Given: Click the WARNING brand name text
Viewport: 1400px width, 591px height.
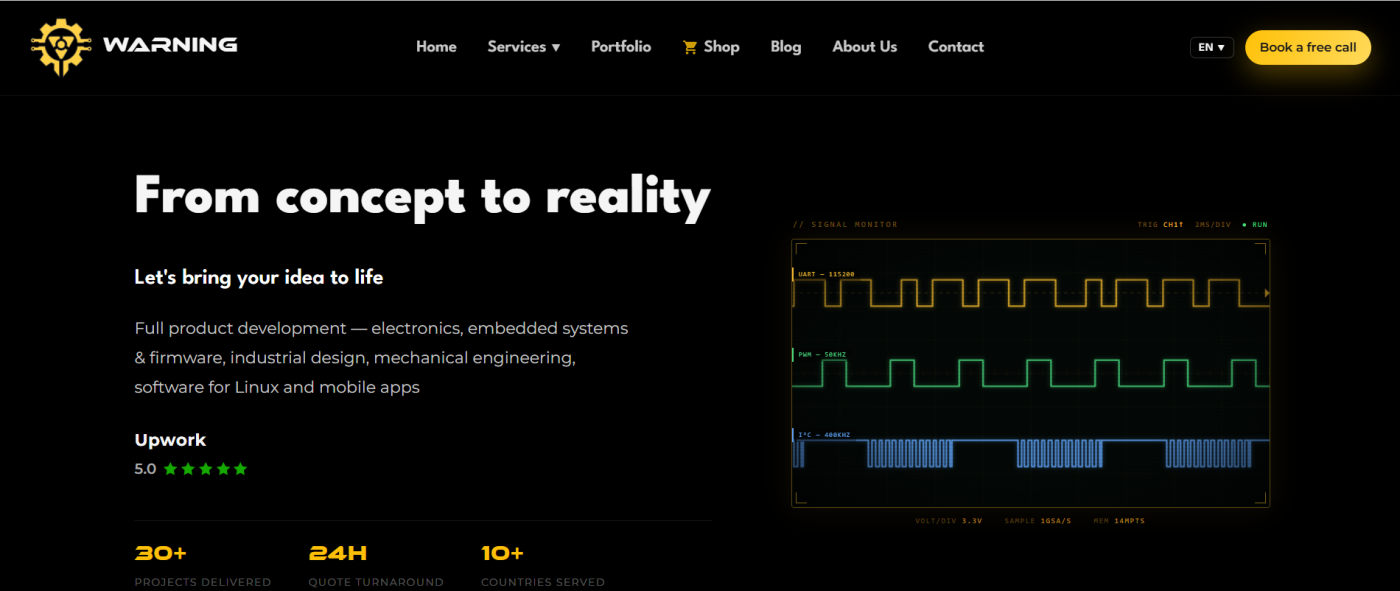Looking at the screenshot, I should pos(170,45).
